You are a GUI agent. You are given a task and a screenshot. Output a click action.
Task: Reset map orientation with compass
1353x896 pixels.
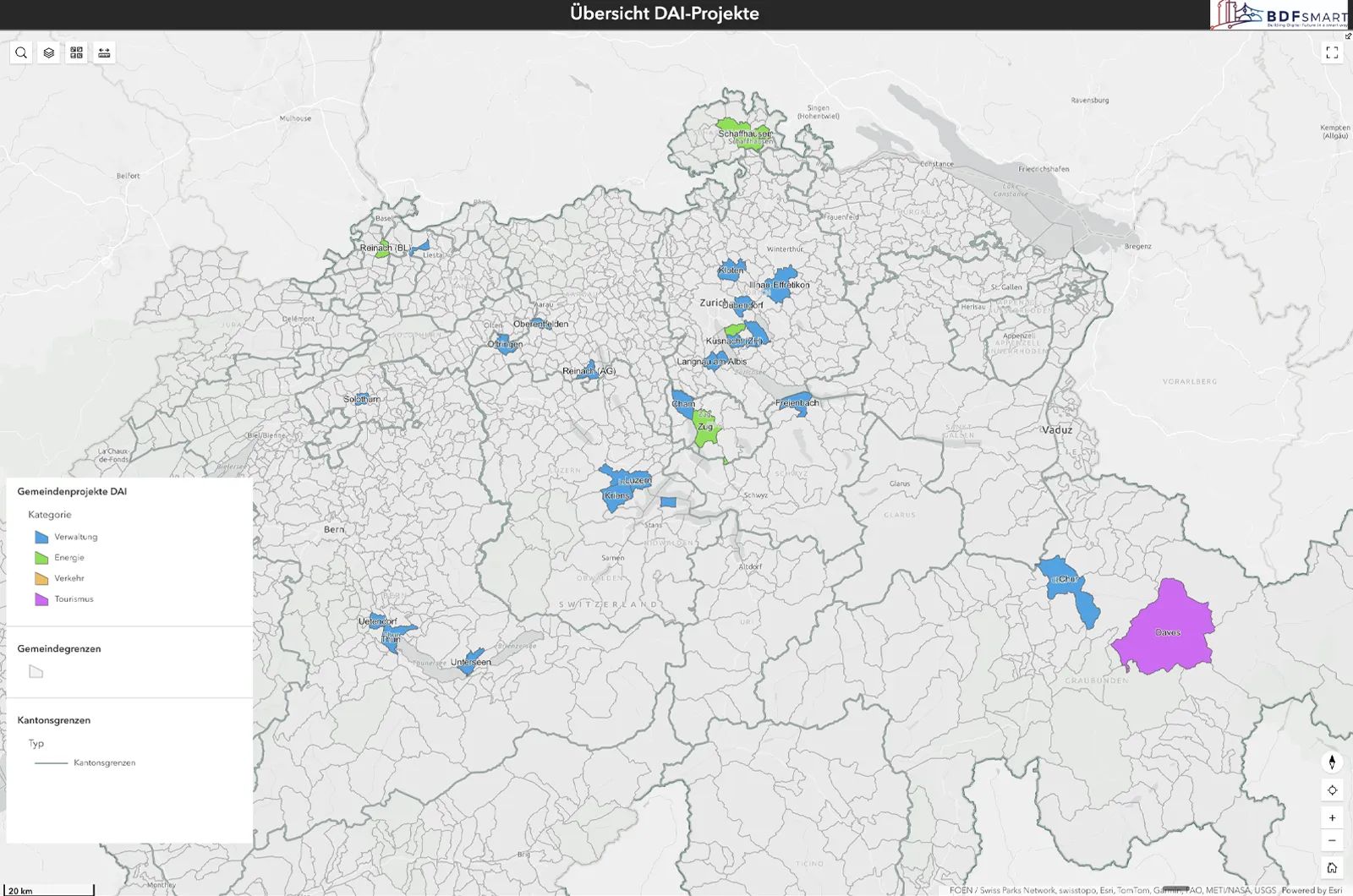1332,762
